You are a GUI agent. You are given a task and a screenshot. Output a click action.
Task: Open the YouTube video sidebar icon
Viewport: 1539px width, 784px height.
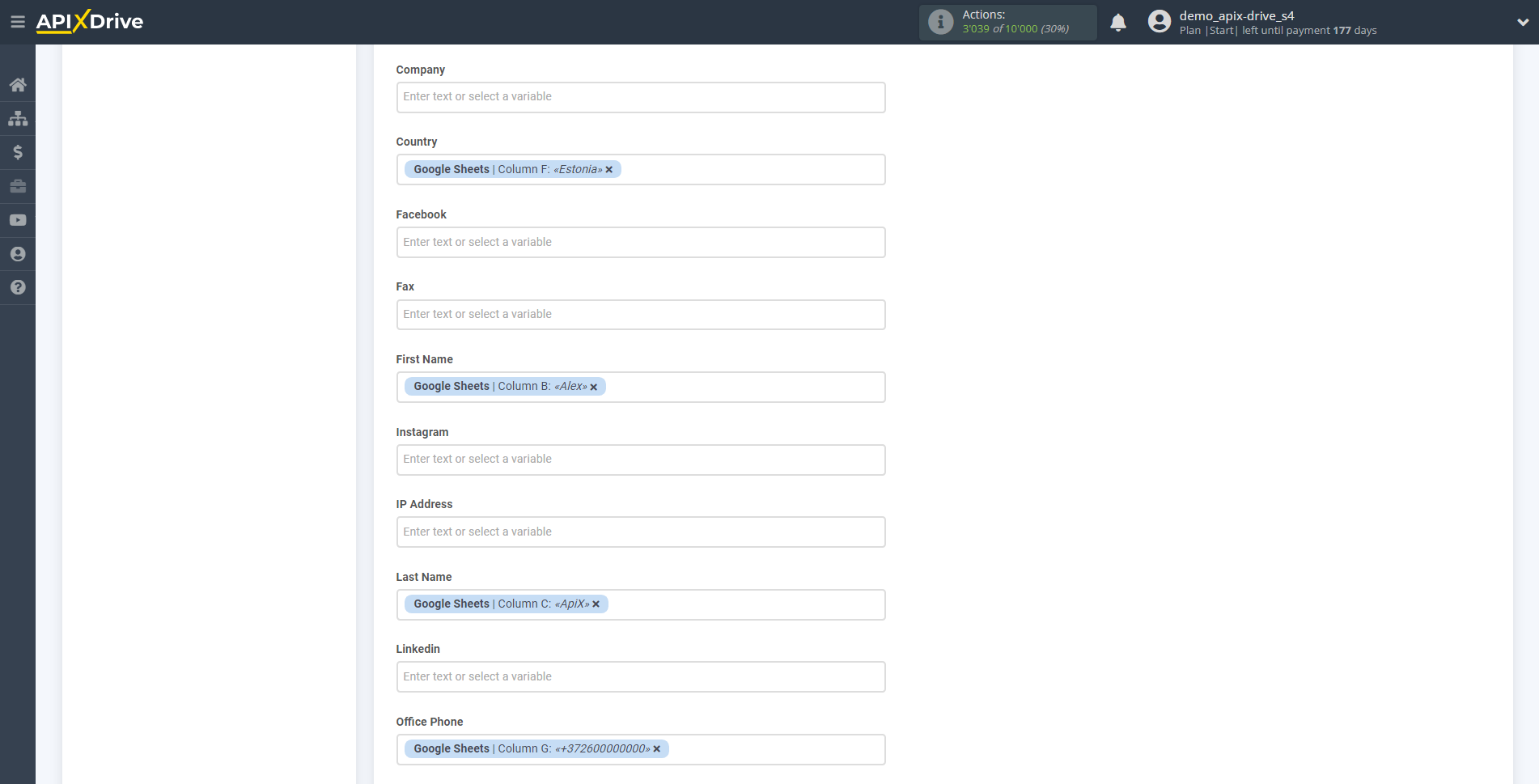click(18, 220)
